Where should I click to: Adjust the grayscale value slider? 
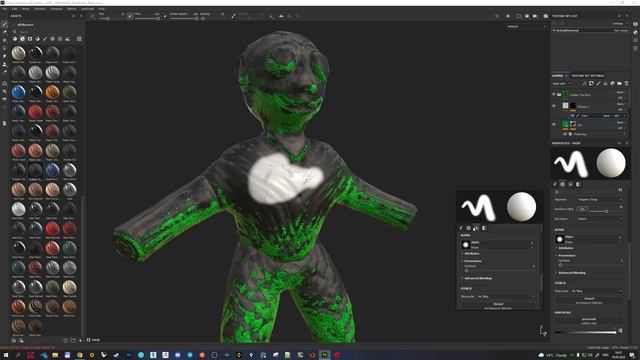point(585,332)
